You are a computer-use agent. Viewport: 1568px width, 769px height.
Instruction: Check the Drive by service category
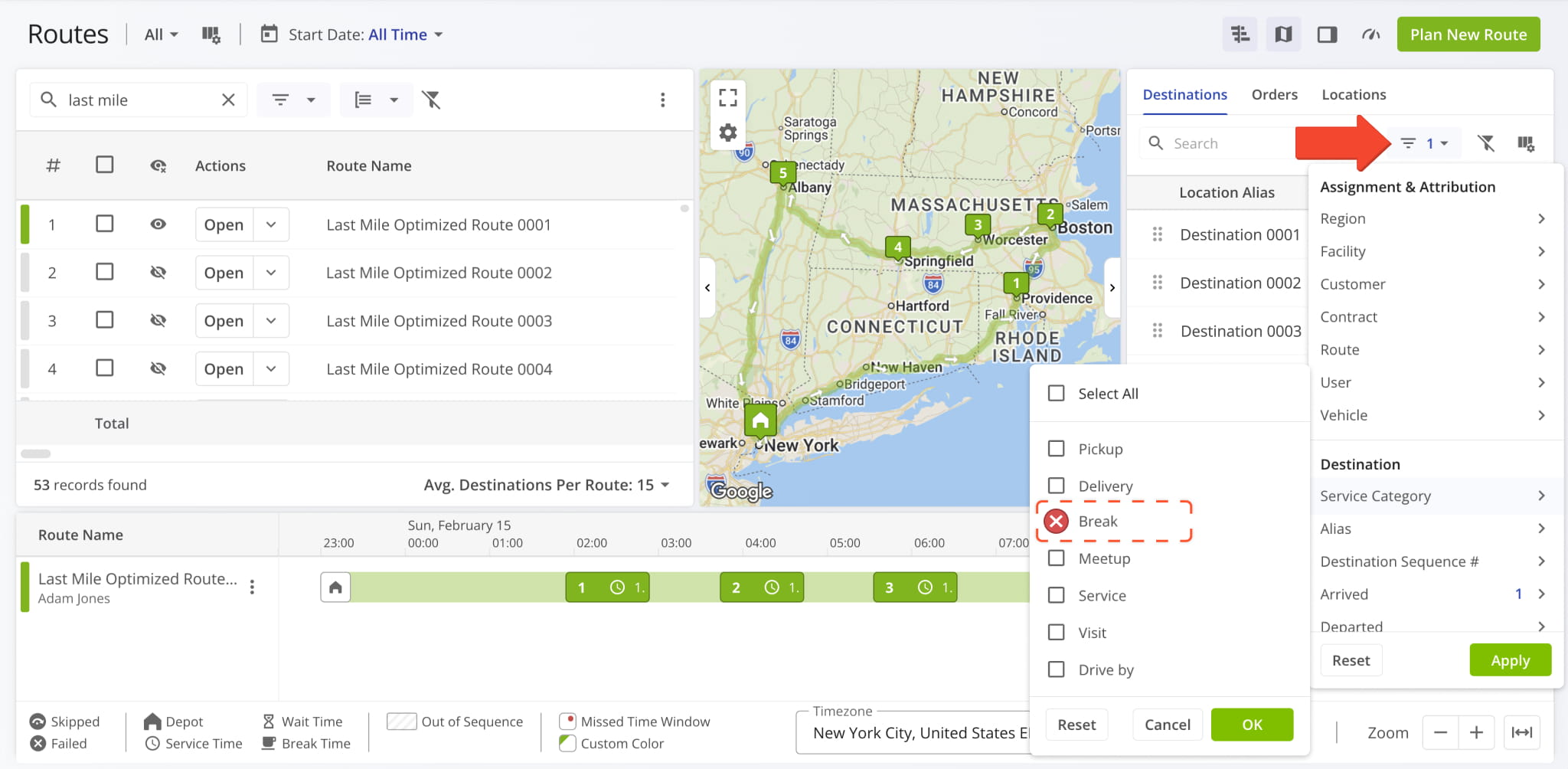click(x=1057, y=669)
